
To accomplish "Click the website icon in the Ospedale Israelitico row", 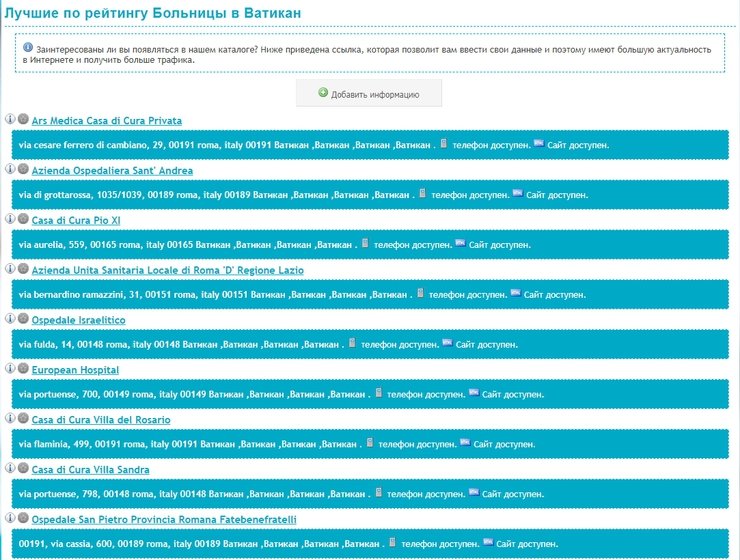I will [447, 343].
